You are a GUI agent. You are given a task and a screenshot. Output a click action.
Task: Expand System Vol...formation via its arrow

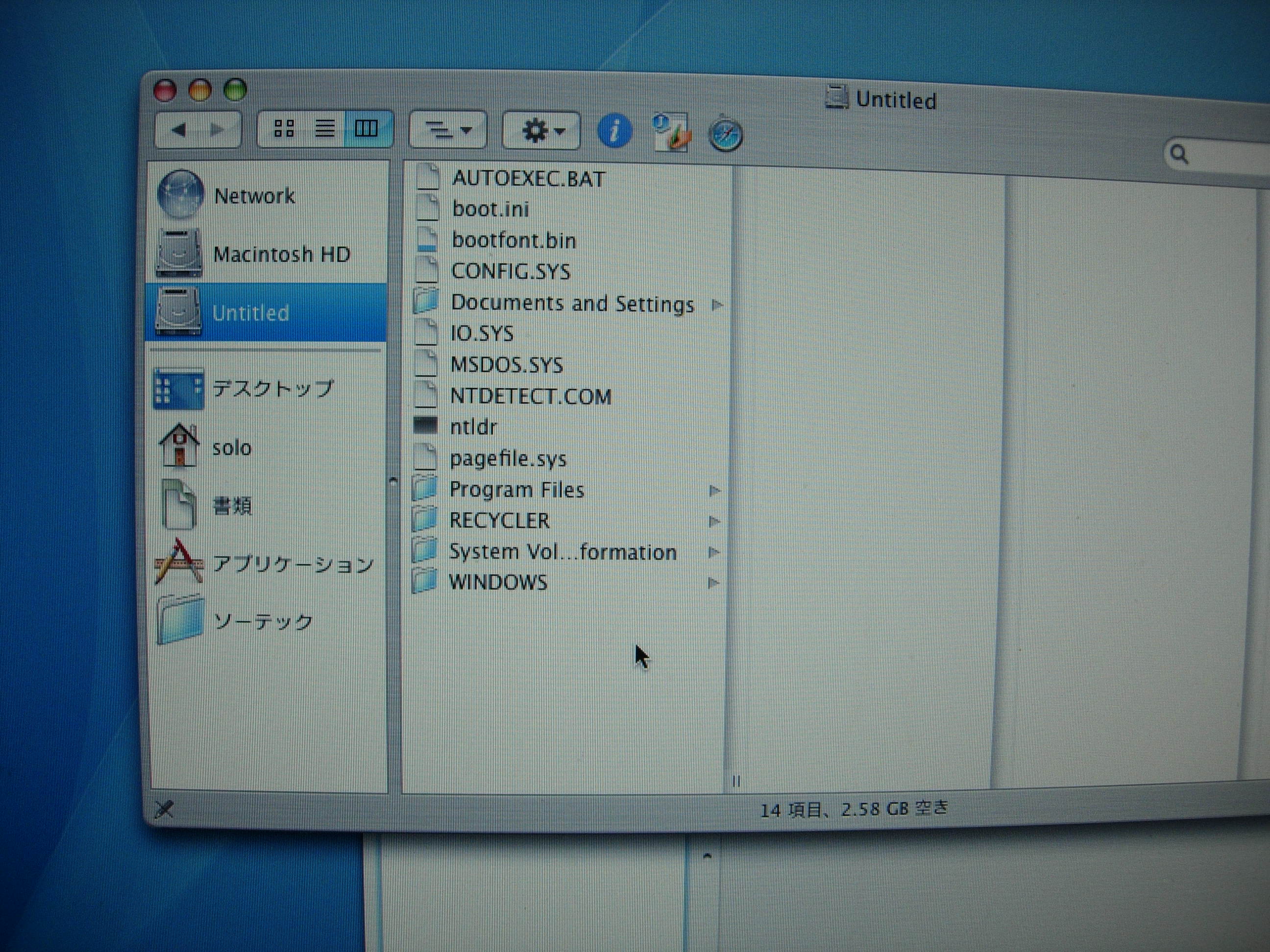point(714,552)
